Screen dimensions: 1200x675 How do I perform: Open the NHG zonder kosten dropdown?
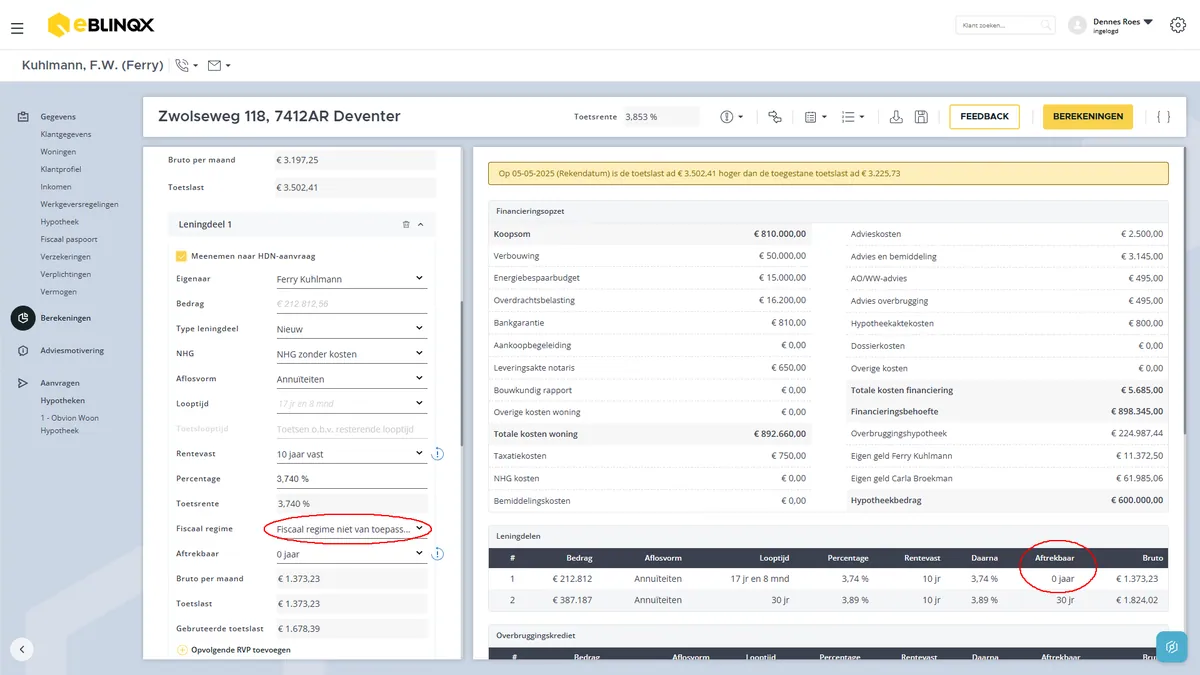(x=351, y=354)
